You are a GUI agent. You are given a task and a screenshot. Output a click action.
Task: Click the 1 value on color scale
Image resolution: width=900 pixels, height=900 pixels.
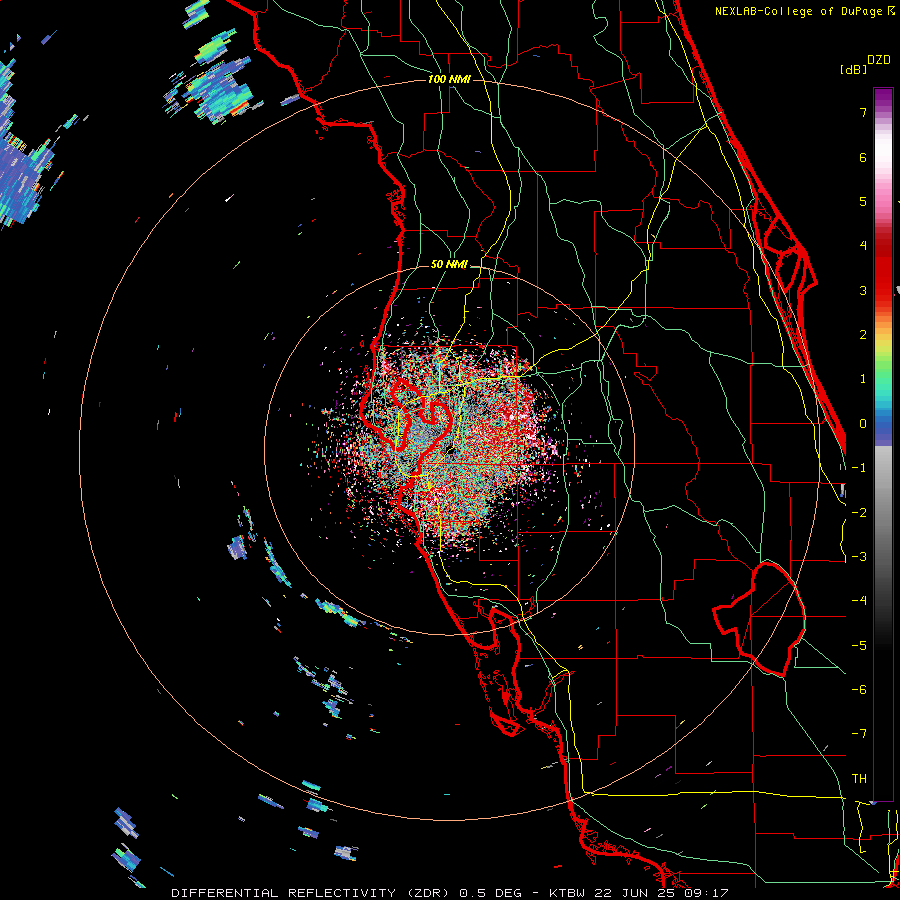point(863,379)
